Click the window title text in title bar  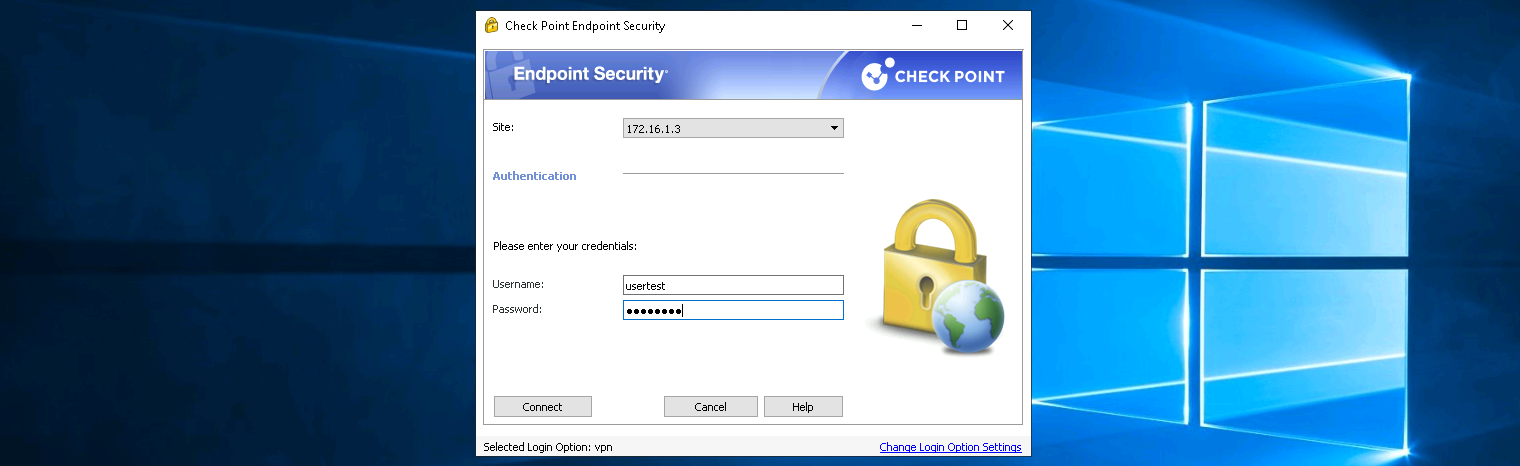pos(584,26)
